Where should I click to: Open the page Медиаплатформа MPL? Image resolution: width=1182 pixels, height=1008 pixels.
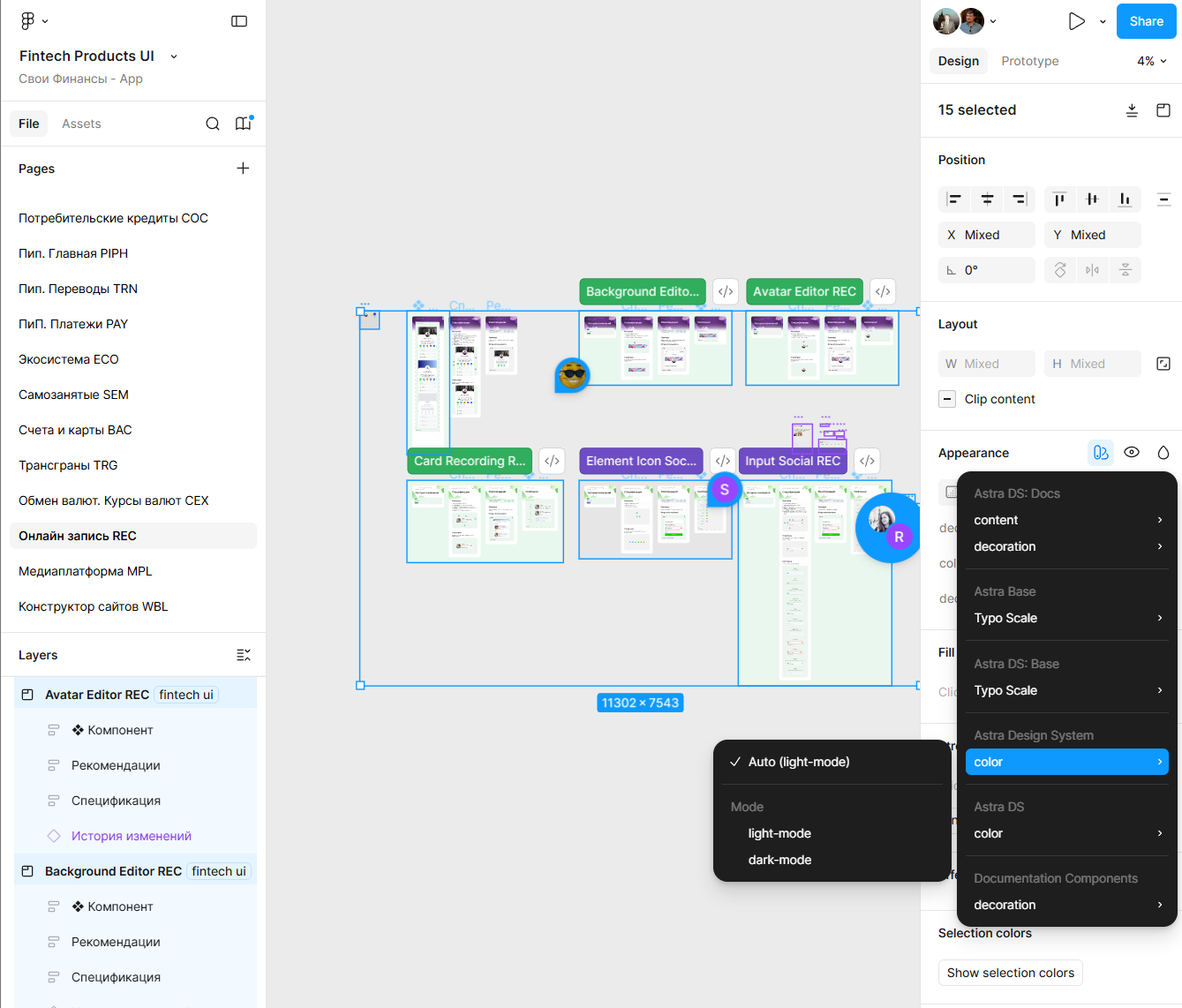click(x=133, y=571)
